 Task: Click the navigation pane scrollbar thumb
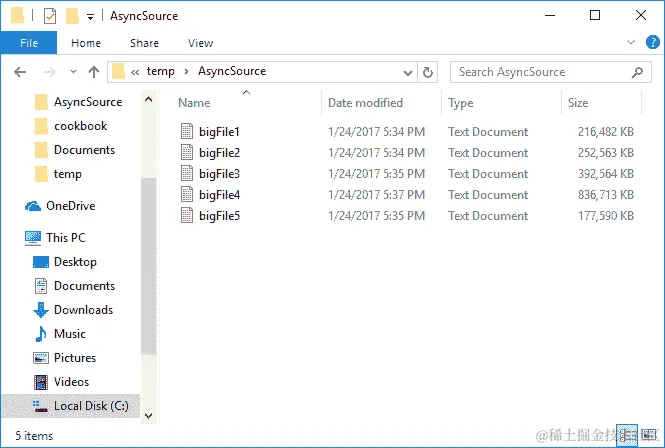148,266
